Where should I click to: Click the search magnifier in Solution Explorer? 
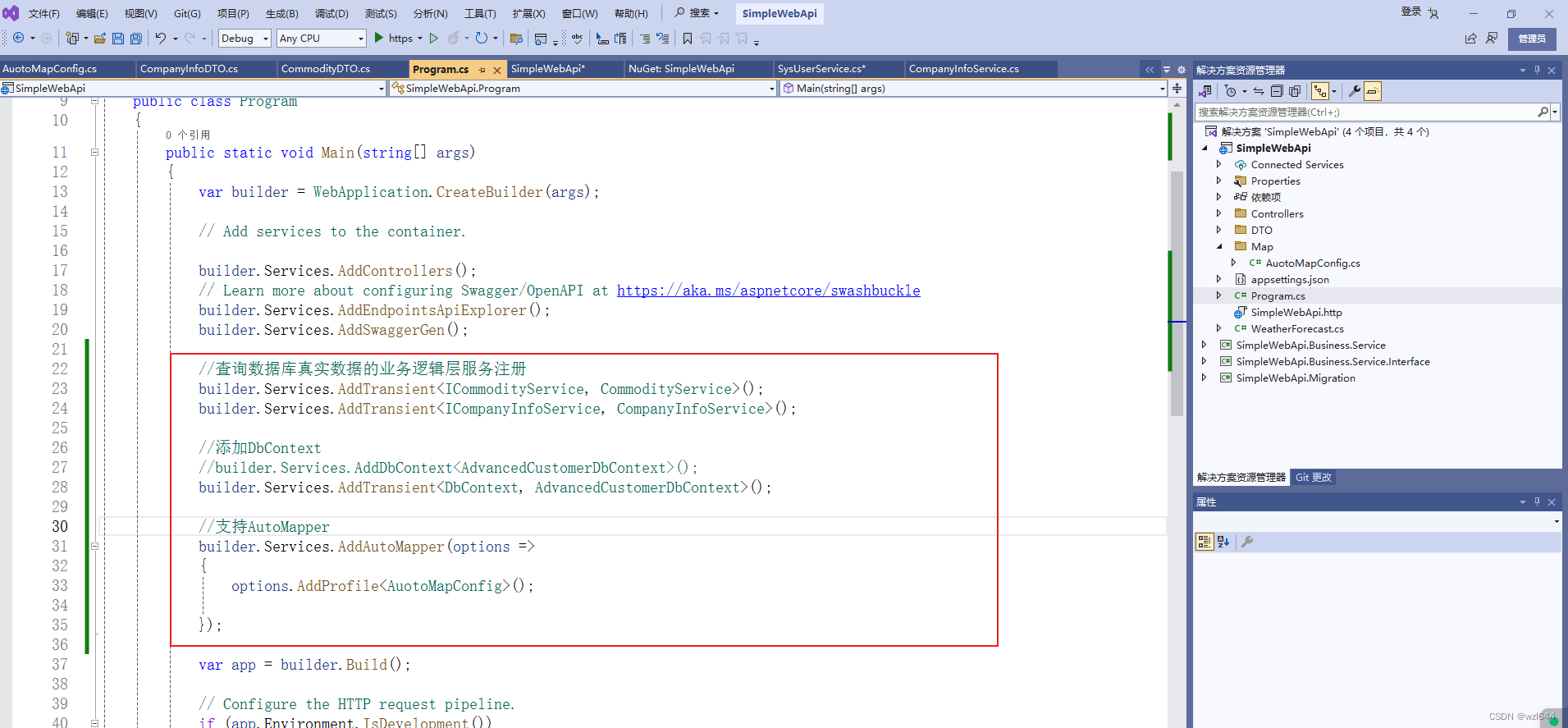1543,112
